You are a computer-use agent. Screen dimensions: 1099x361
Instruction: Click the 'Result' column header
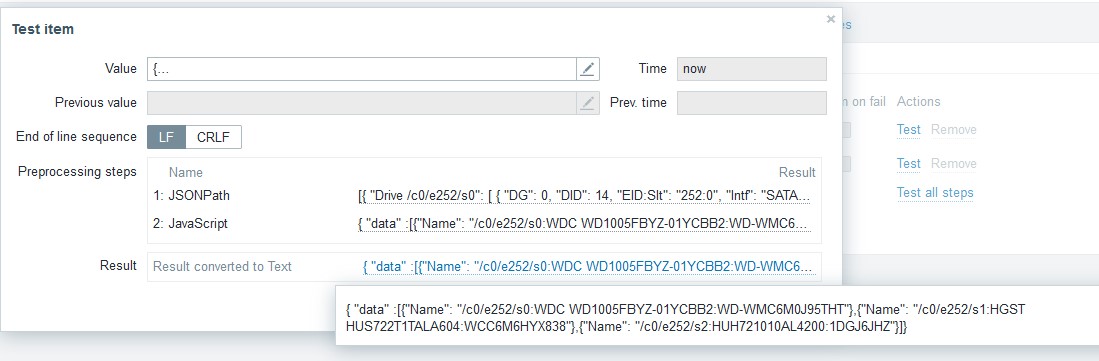click(x=797, y=172)
